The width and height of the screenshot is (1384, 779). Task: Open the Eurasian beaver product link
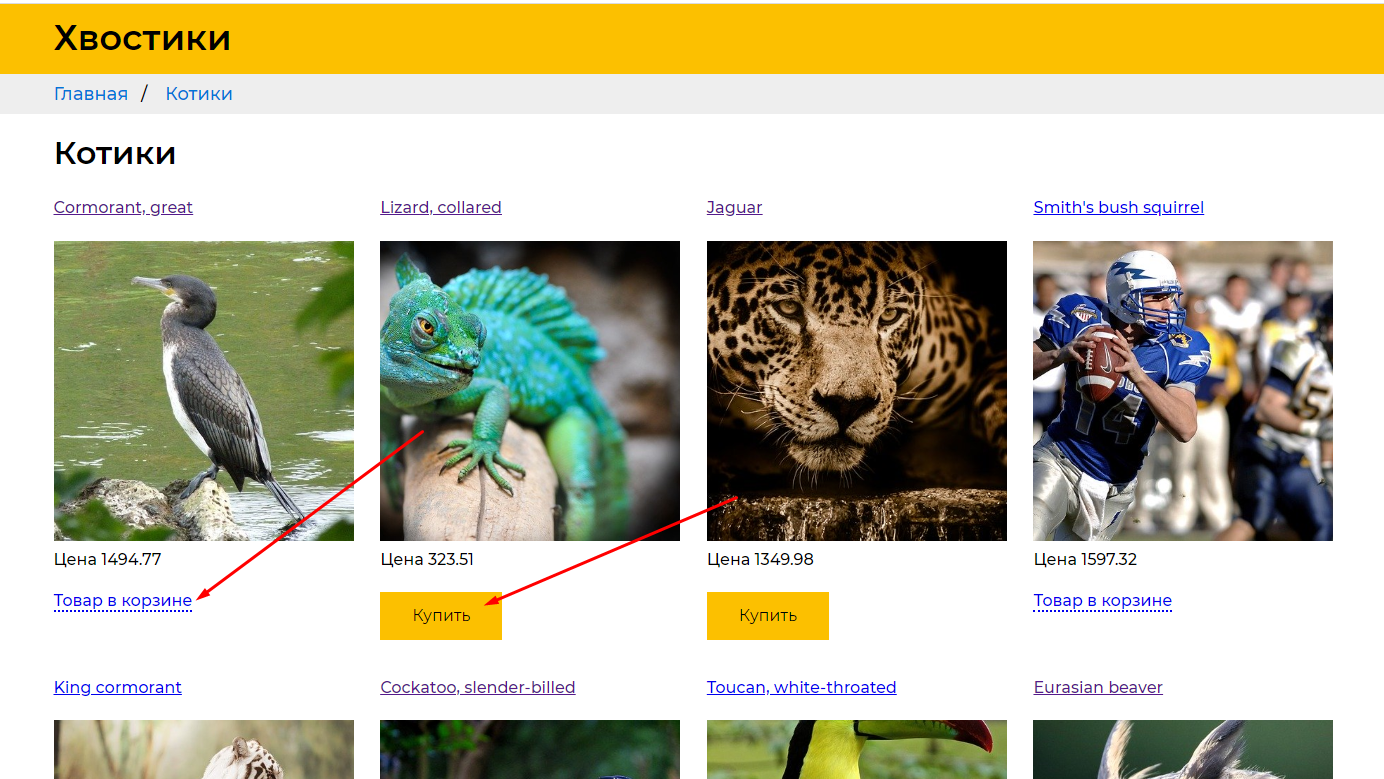1098,688
